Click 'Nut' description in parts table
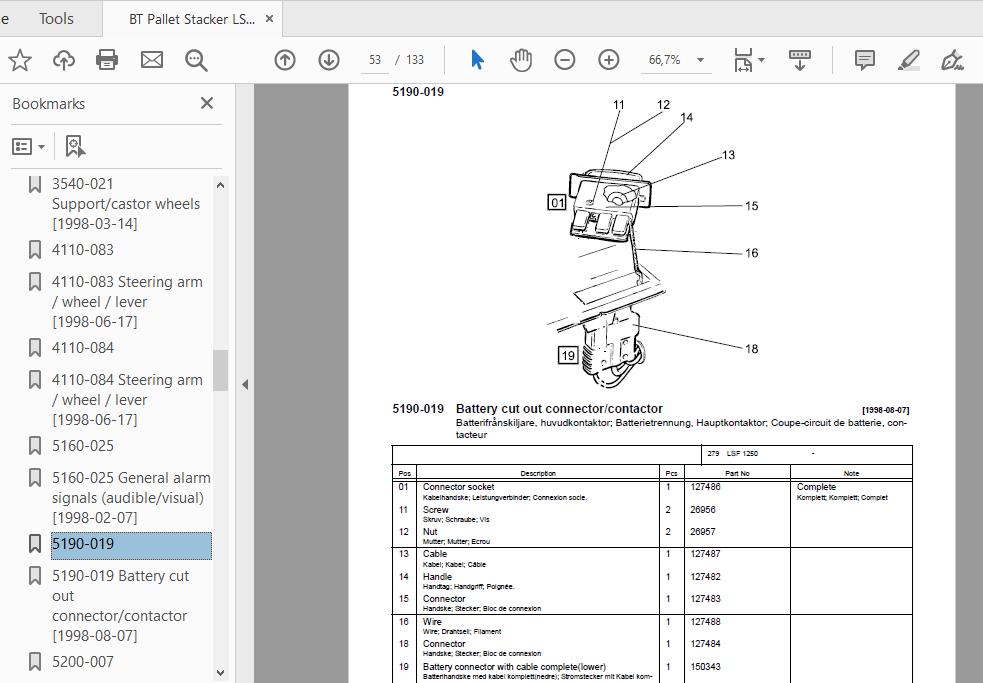 pyautogui.click(x=430, y=532)
